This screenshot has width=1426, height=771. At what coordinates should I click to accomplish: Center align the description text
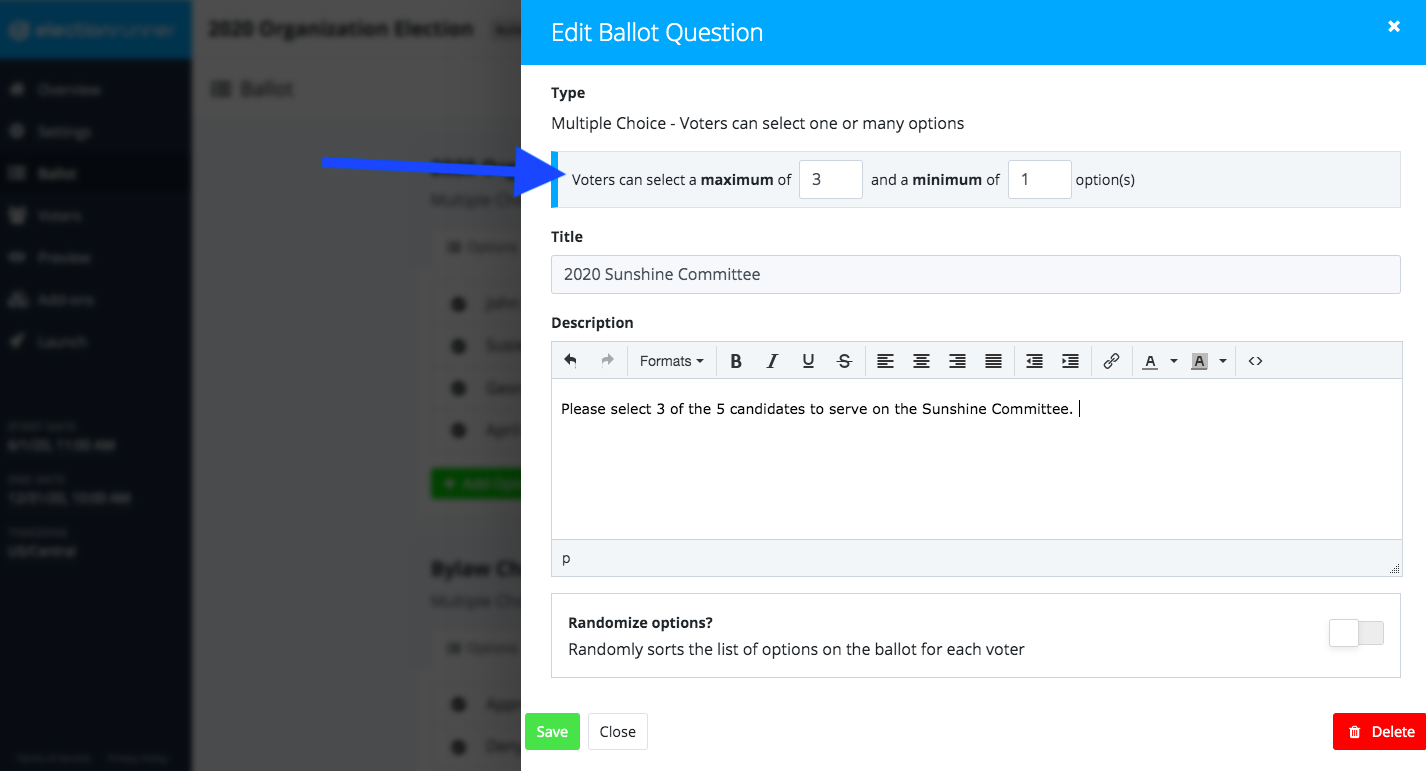(x=921, y=361)
